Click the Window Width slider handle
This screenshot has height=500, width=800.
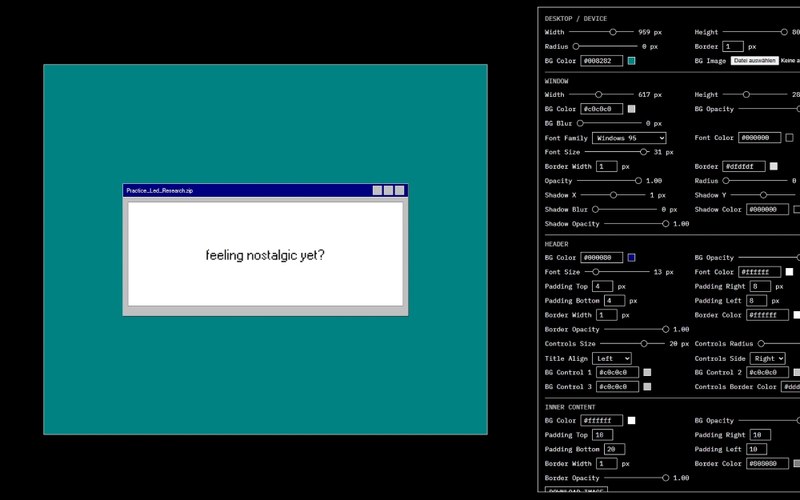[x=598, y=94]
